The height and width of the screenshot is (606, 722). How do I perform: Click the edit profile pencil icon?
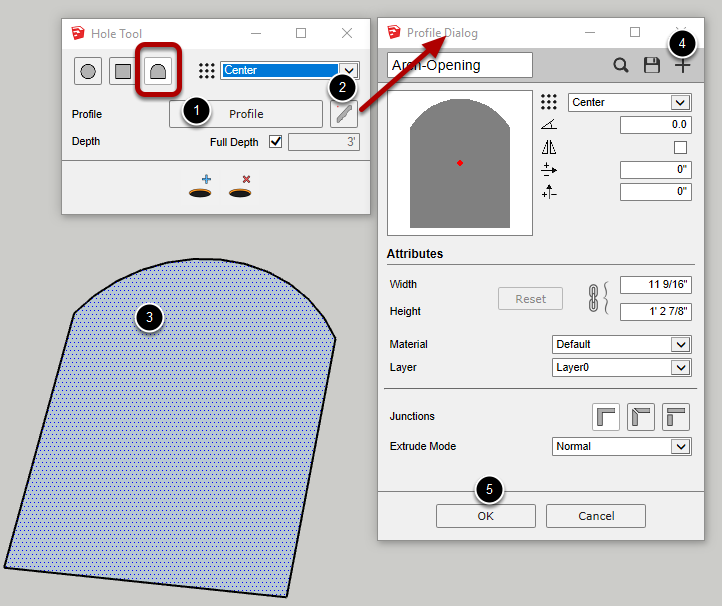pyautogui.click(x=343, y=114)
